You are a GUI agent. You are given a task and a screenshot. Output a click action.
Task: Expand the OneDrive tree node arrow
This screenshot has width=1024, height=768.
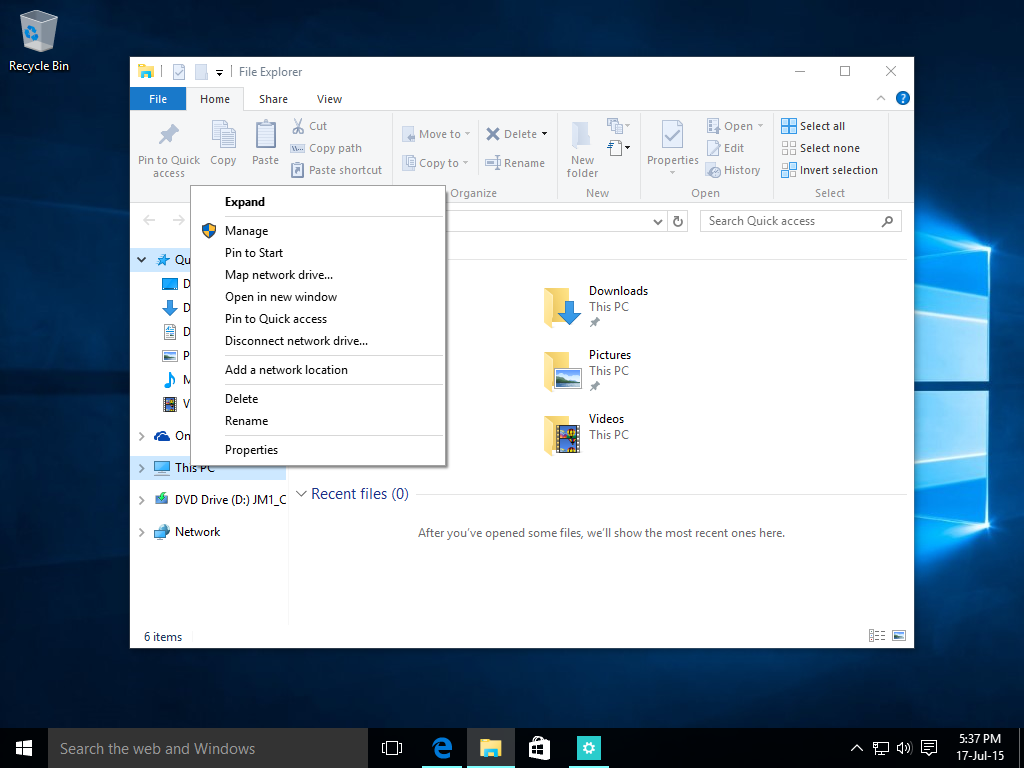[x=141, y=436]
